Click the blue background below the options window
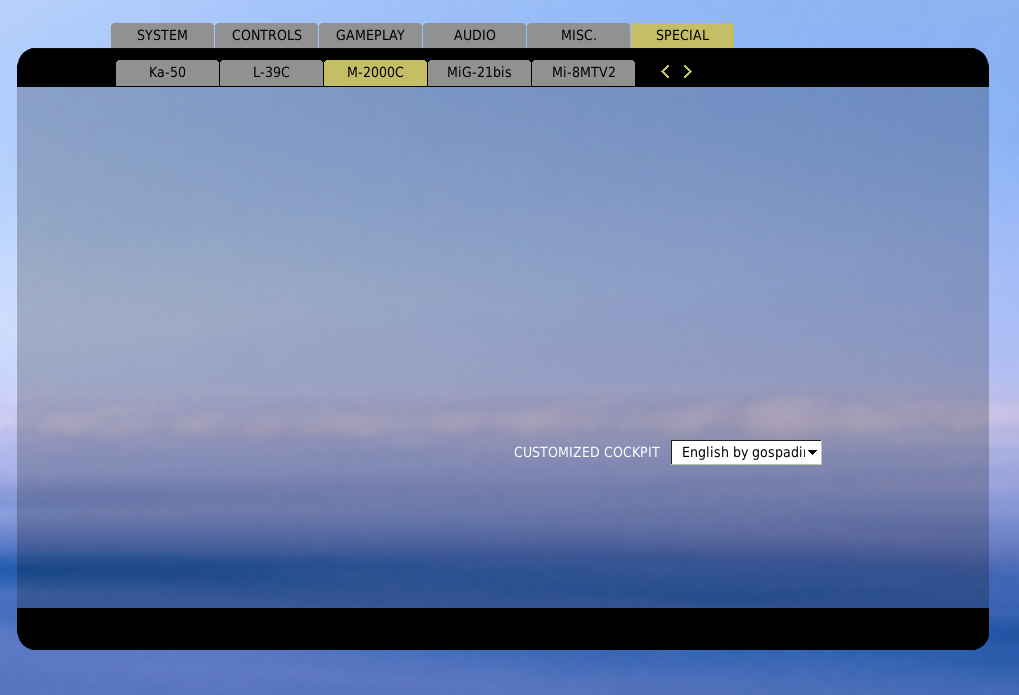Image resolution: width=1019 pixels, height=695 pixels. (x=500, y=674)
